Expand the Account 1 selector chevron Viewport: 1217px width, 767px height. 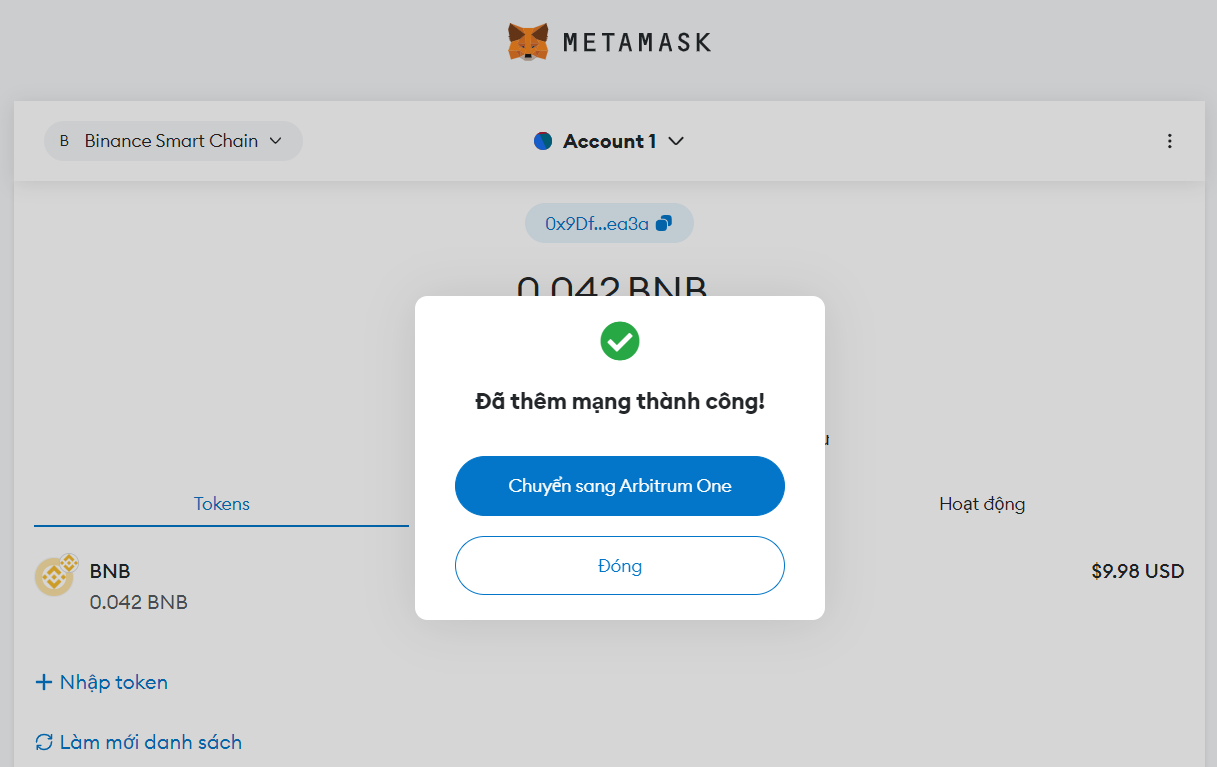[676, 141]
